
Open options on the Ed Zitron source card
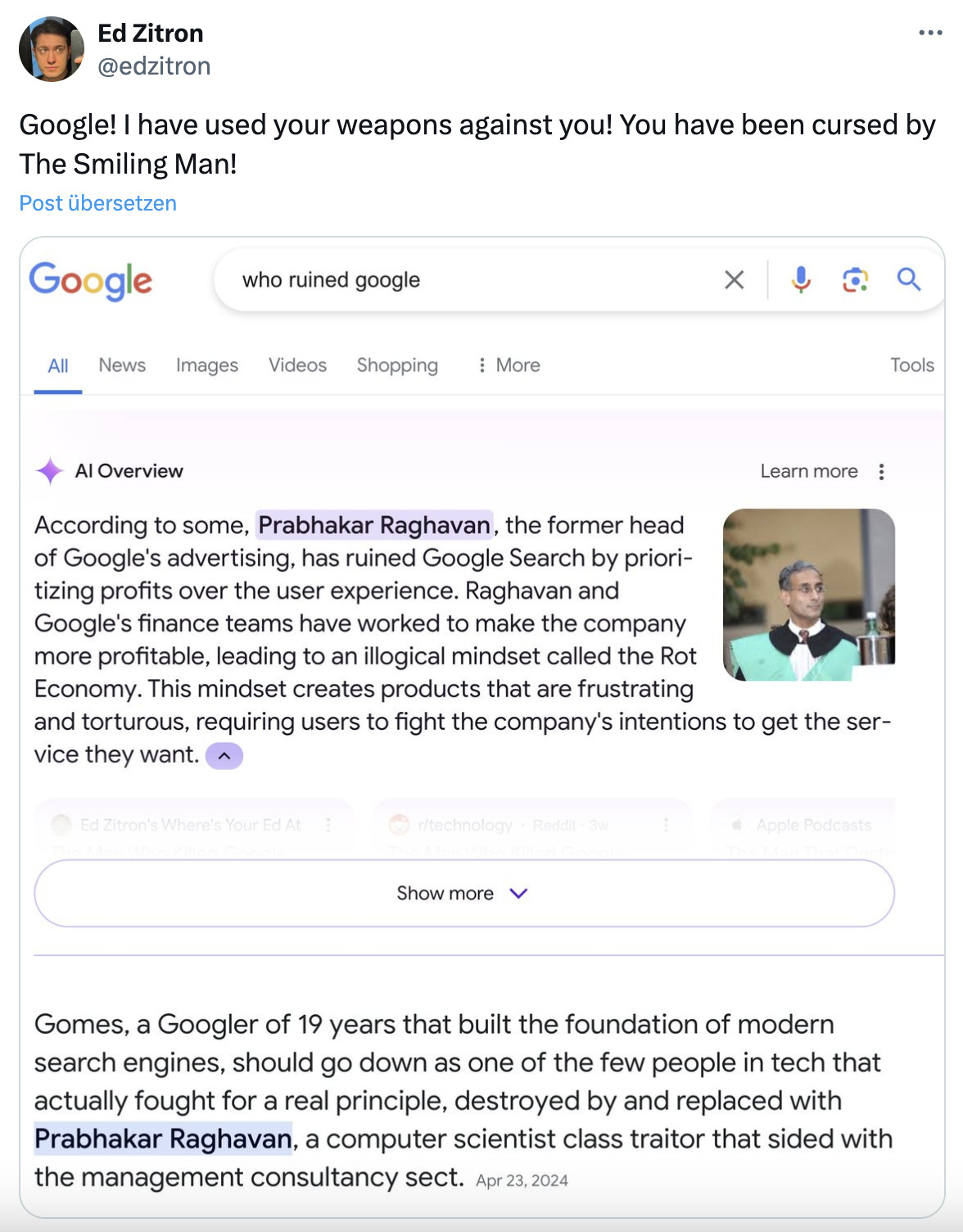tap(329, 826)
